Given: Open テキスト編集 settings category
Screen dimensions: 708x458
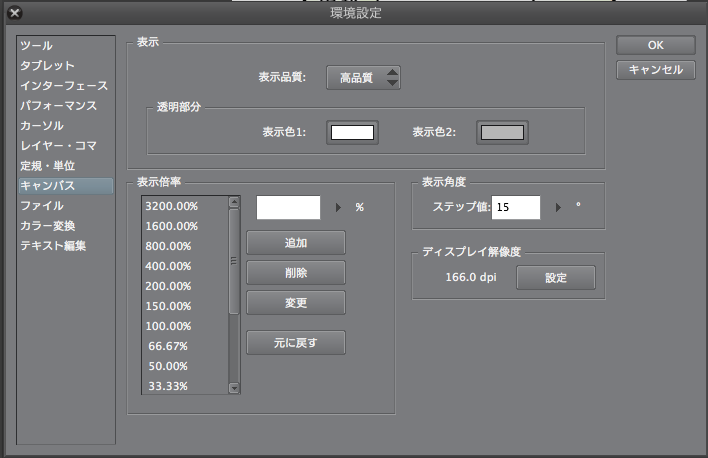Looking at the screenshot, I should pos(66,246).
